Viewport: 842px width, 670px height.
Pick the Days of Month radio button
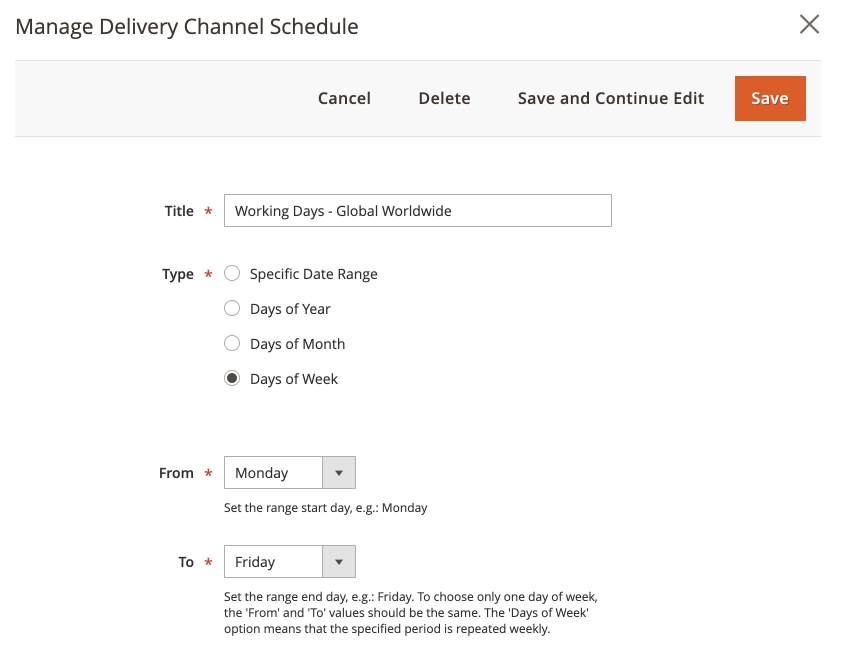pyautogui.click(x=232, y=343)
